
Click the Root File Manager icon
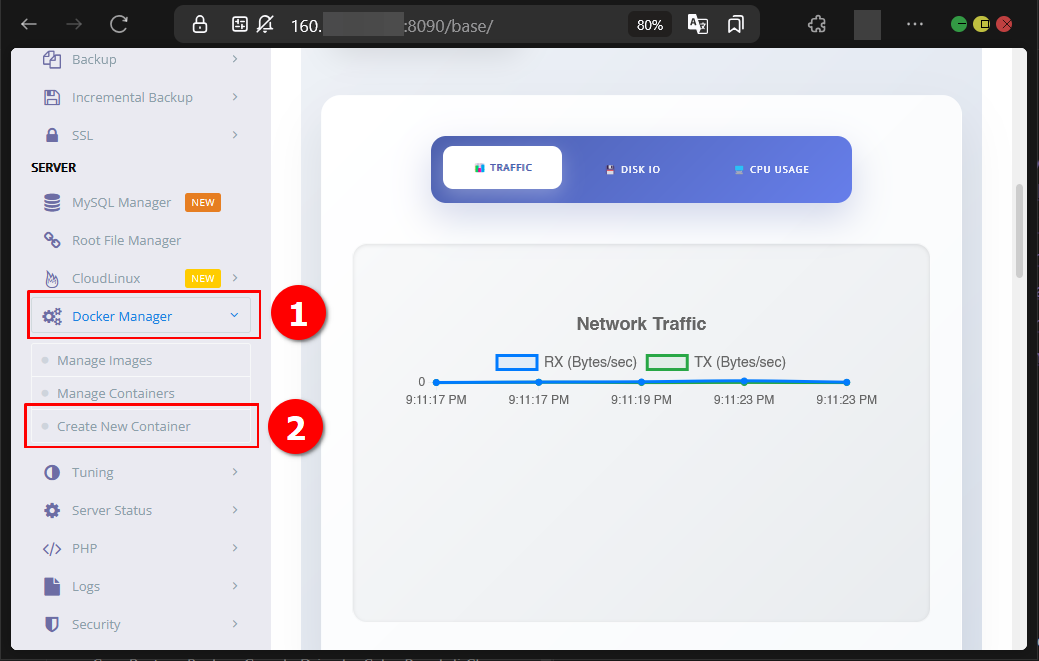tap(52, 240)
